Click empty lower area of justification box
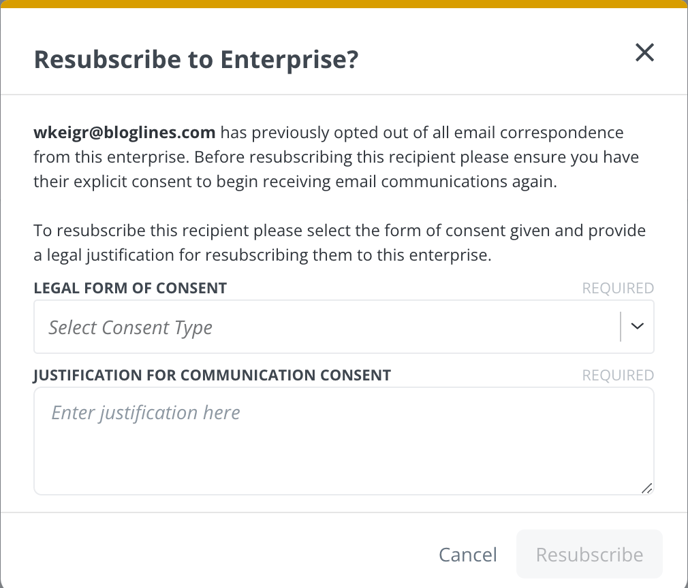The height and width of the screenshot is (588, 688). (x=344, y=465)
